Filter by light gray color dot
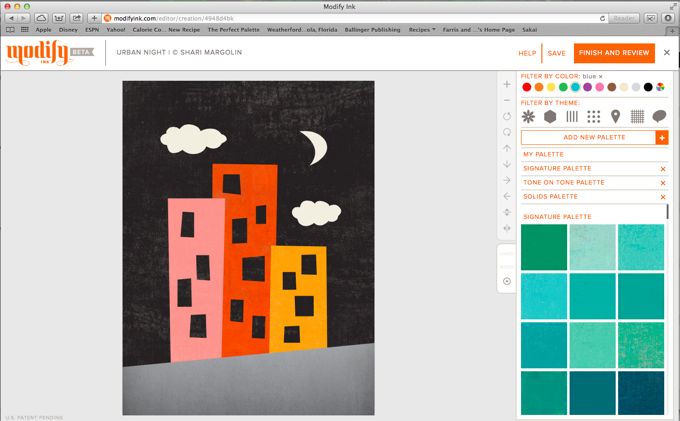The image size is (680, 421). 636,87
